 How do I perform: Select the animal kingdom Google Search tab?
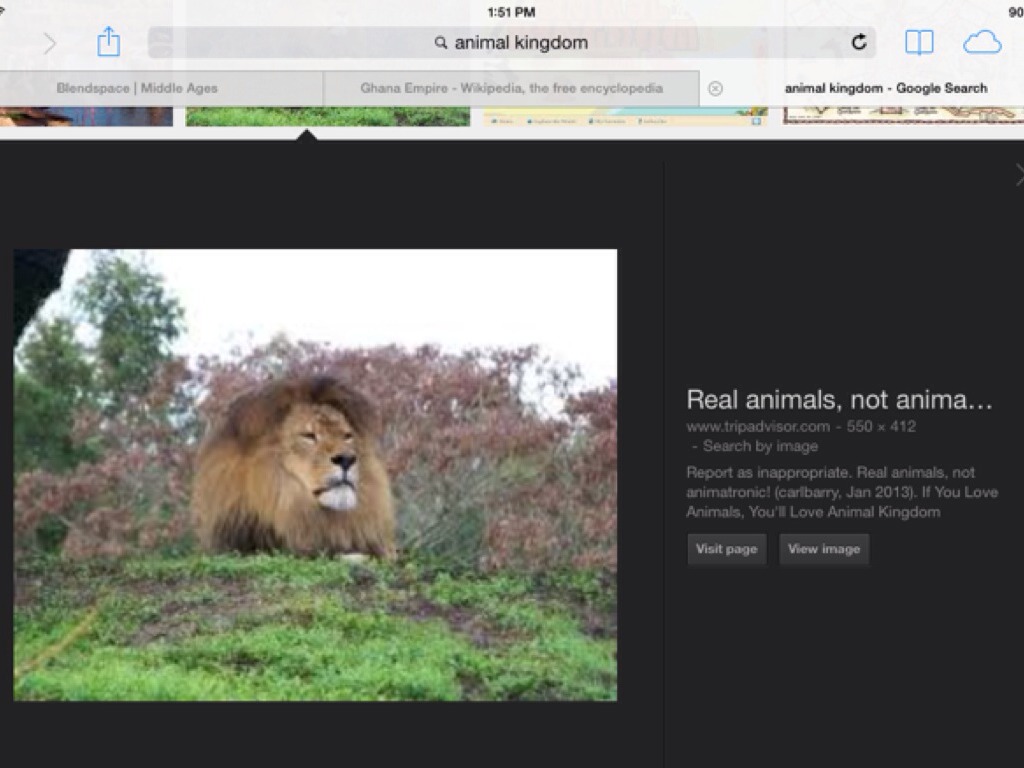885,88
